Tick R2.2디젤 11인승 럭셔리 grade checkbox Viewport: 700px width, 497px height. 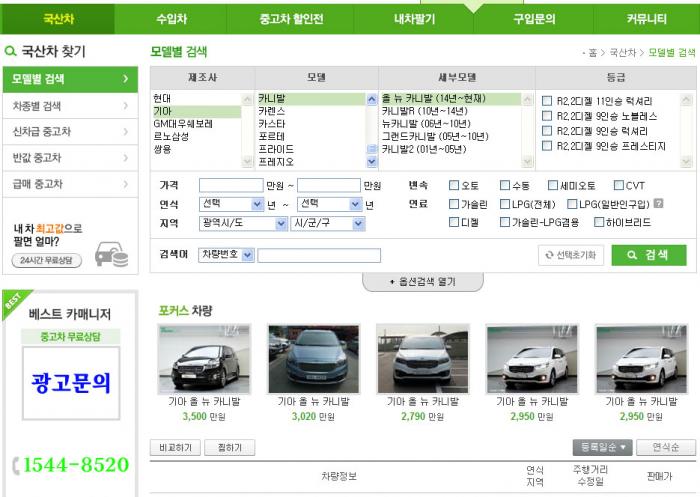tap(547, 101)
